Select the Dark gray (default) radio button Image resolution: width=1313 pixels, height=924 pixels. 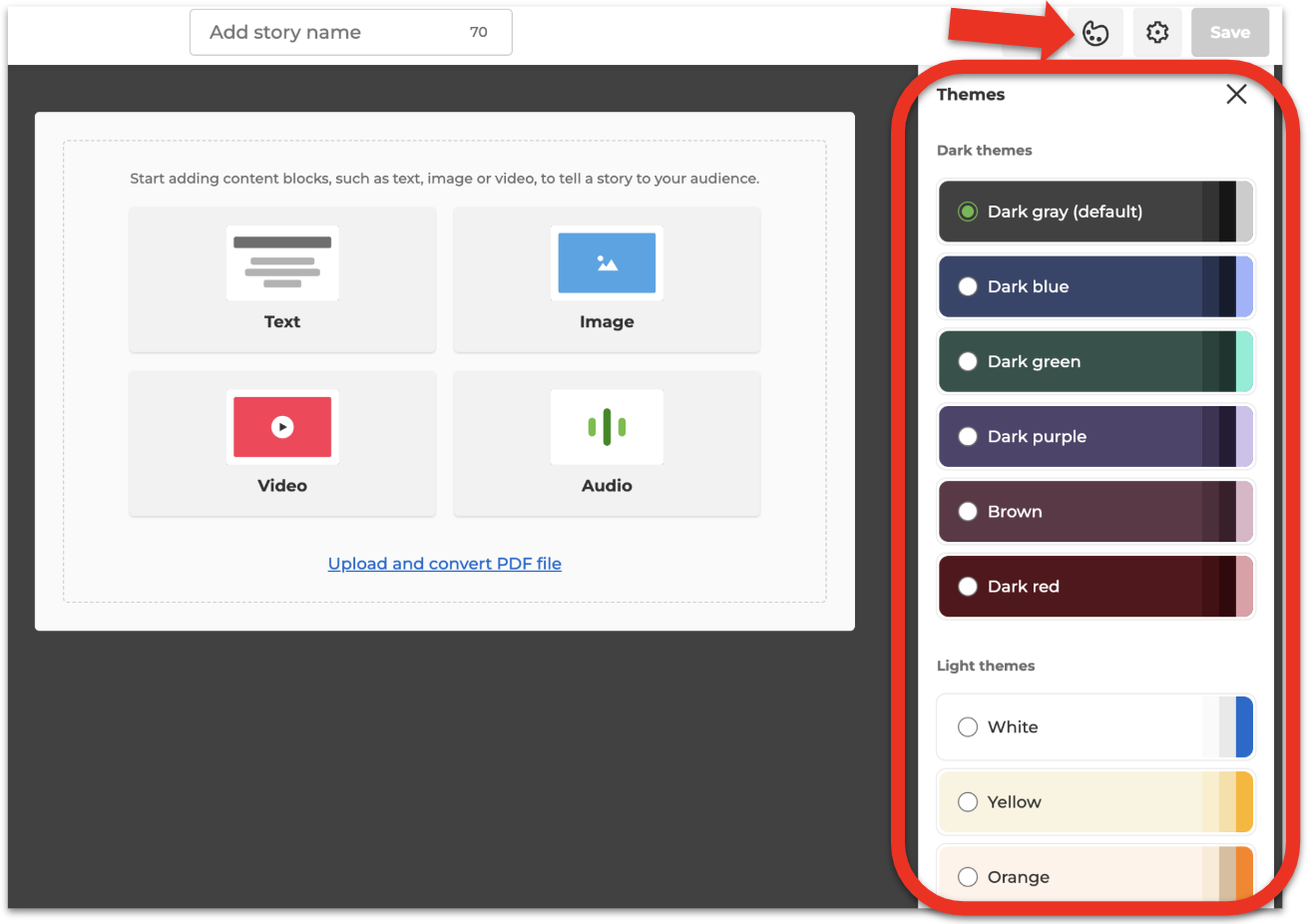(x=967, y=212)
